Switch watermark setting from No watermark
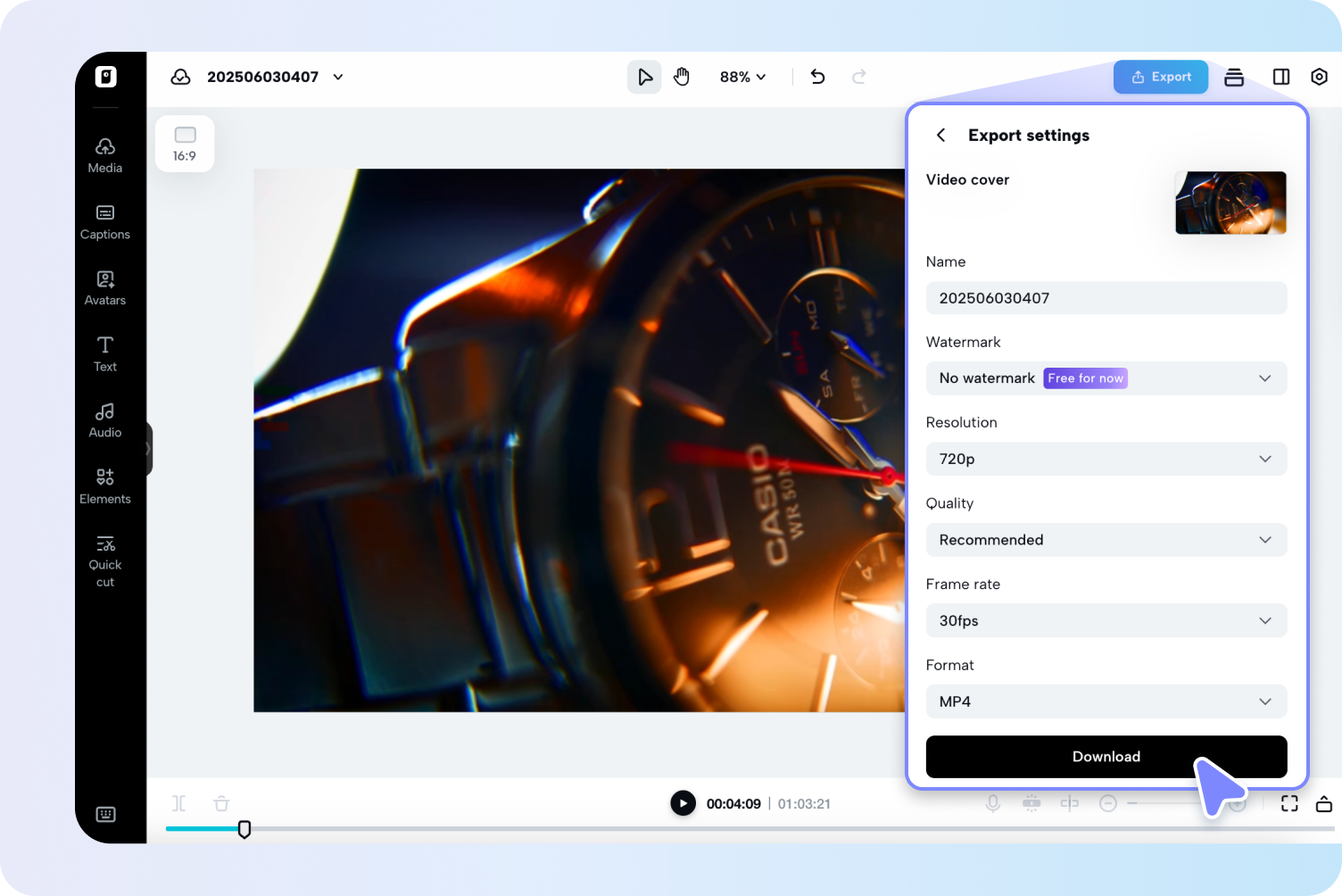1342x896 pixels. point(1106,377)
